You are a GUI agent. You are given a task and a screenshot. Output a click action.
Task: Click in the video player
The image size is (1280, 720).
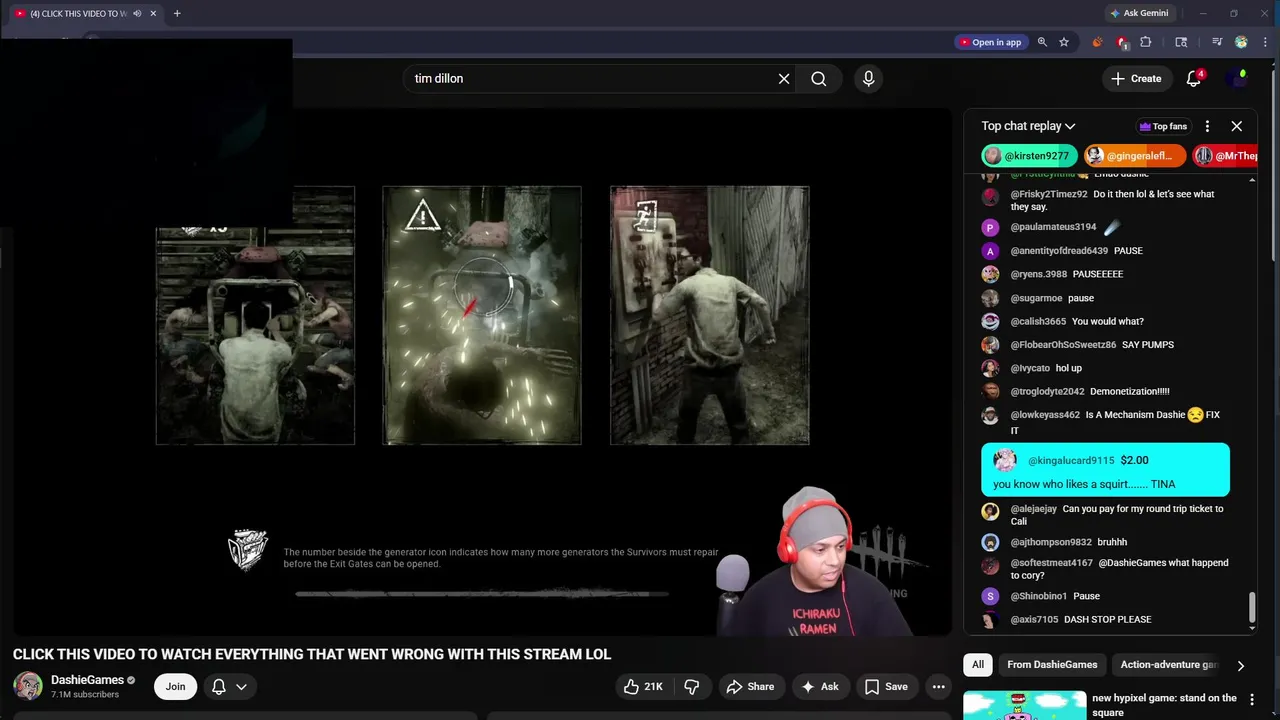click(482, 372)
